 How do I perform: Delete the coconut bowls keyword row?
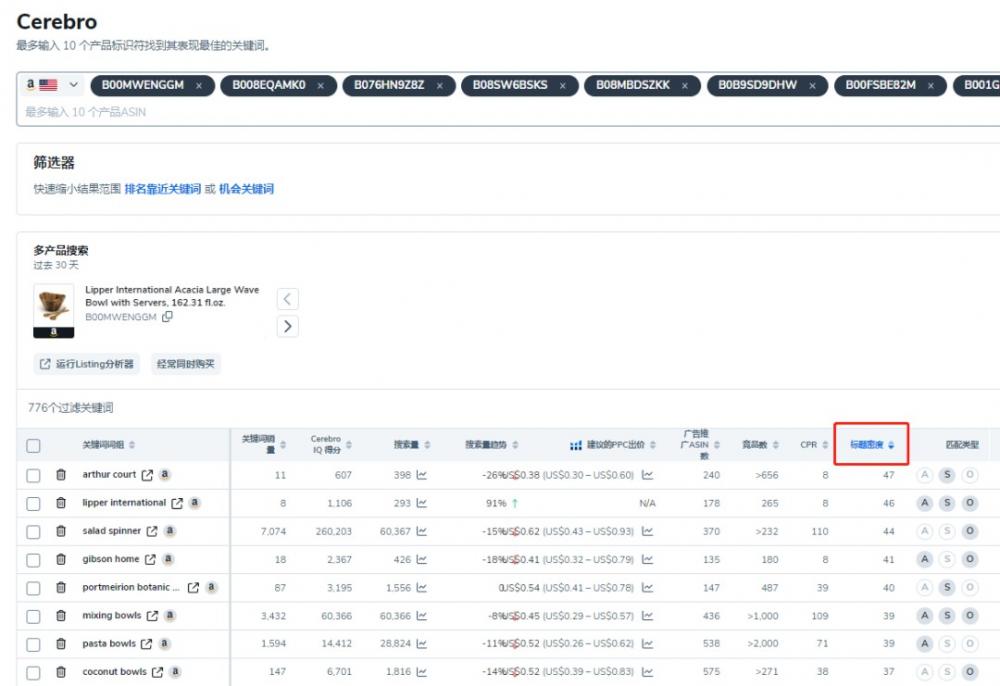tap(61, 672)
